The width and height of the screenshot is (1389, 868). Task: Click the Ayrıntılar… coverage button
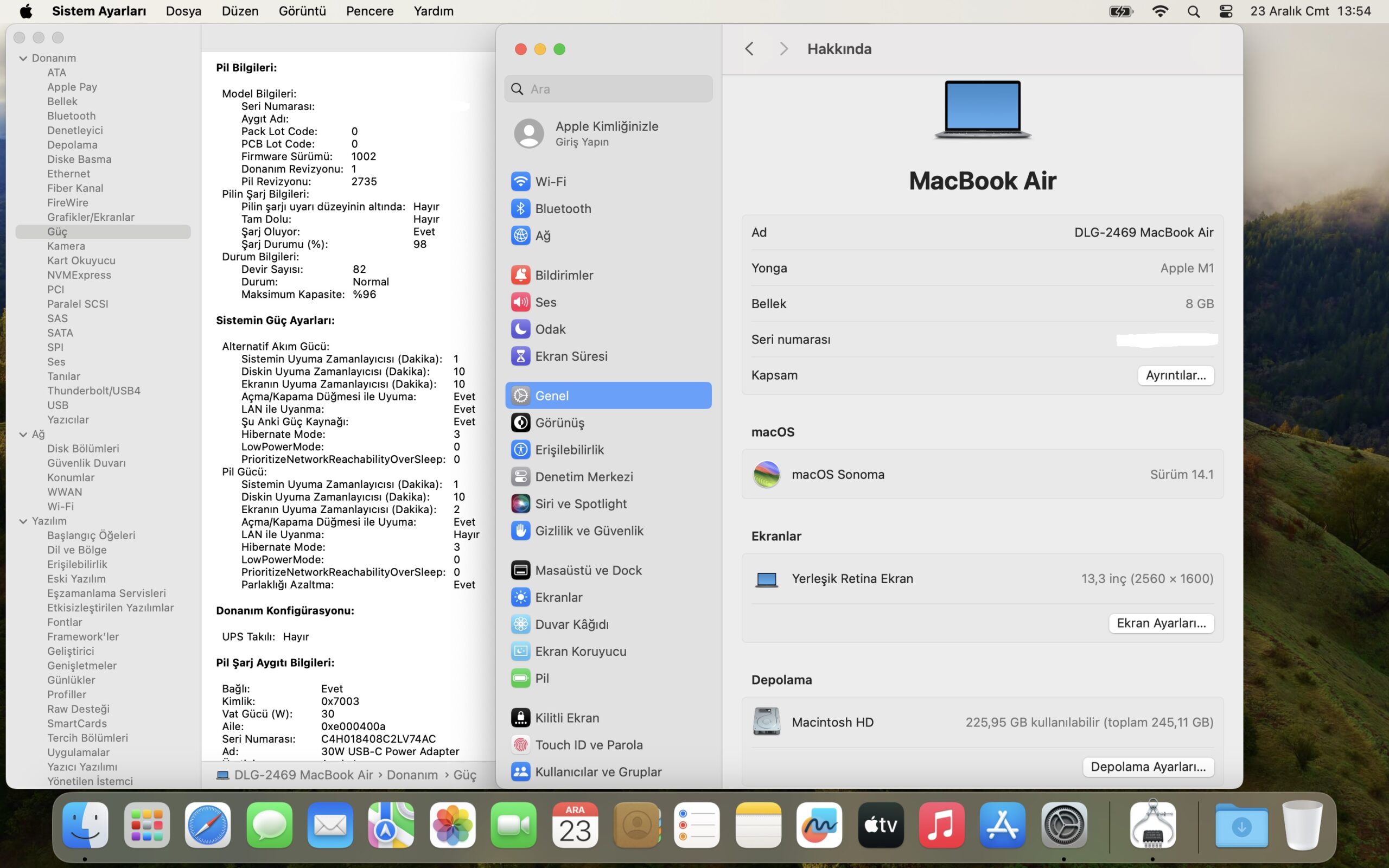click(x=1175, y=375)
